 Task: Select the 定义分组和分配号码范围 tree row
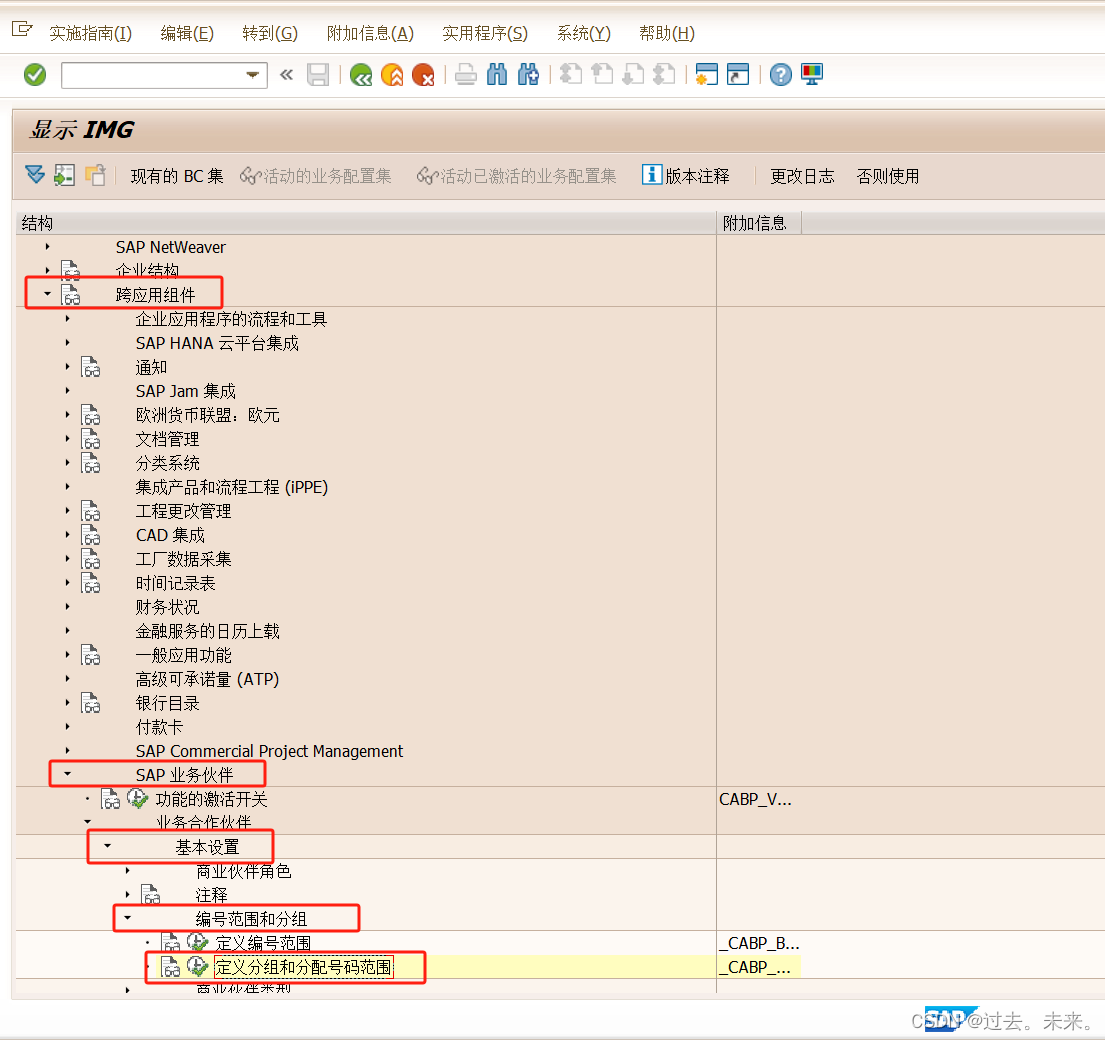point(304,967)
